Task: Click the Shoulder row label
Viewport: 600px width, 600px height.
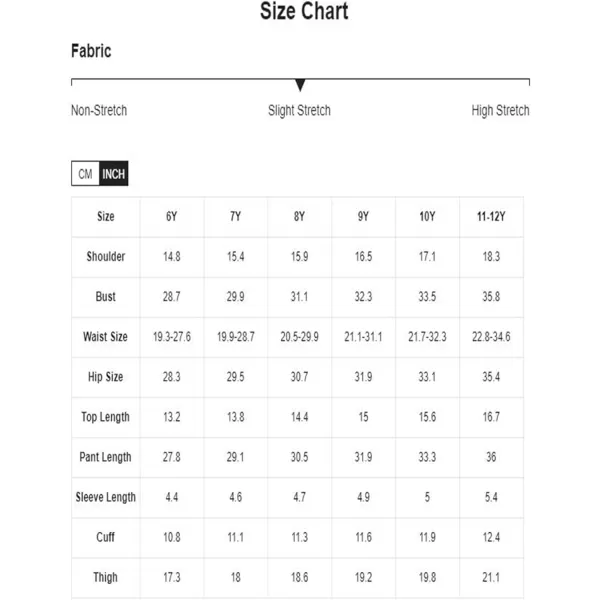Action: coord(106,257)
